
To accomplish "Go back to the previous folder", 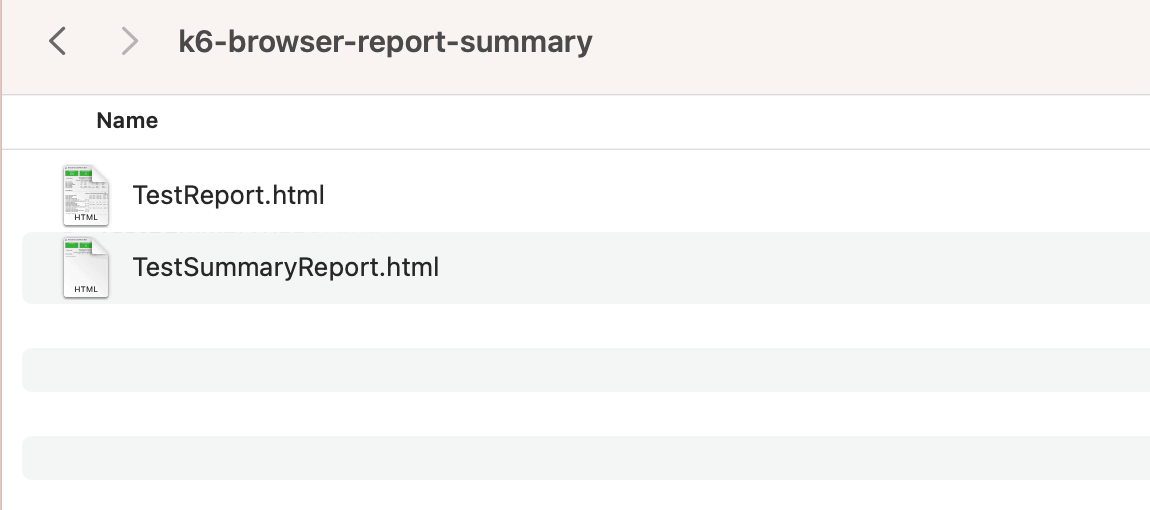I will pyautogui.click(x=58, y=42).
